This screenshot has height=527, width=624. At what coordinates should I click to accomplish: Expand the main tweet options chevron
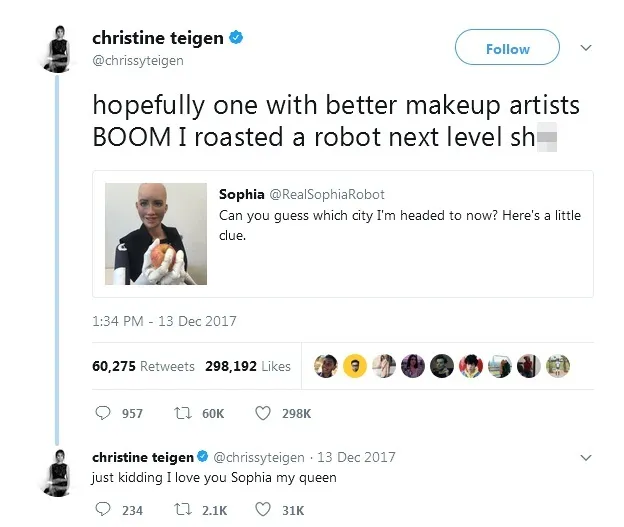click(x=586, y=47)
